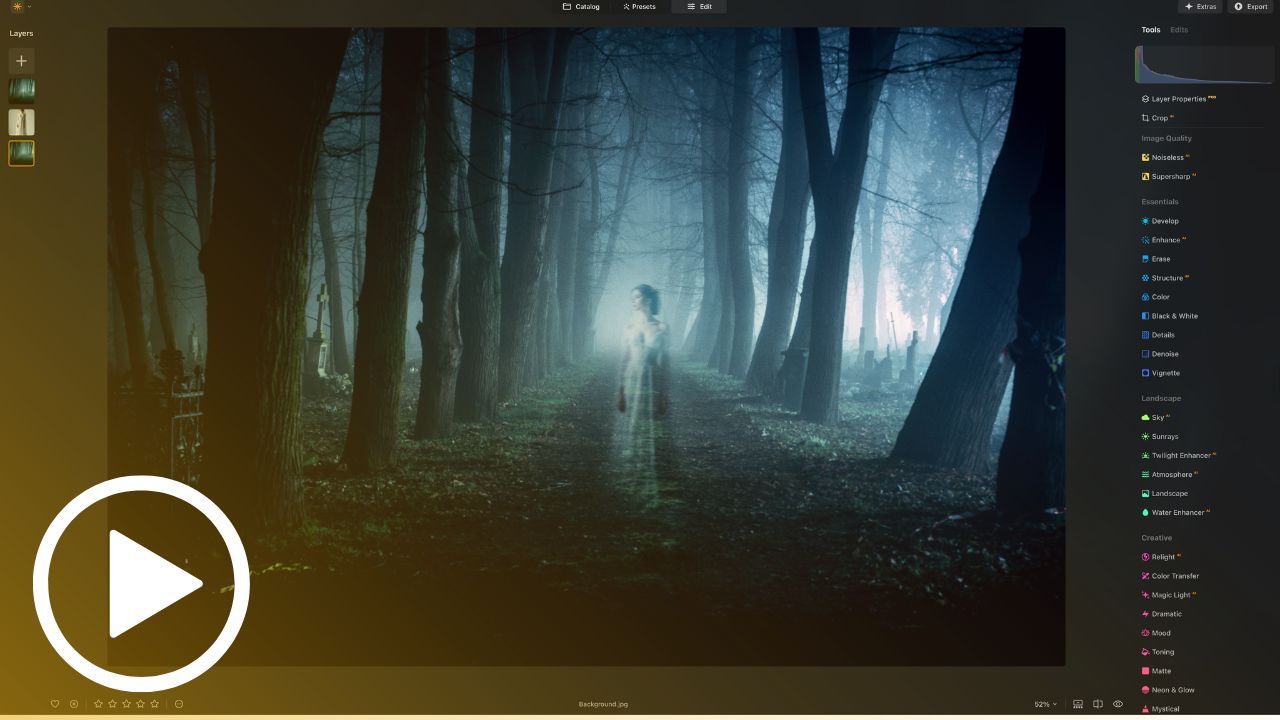
Task: Select the Mystical creative tool
Action: click(1164, 709)
